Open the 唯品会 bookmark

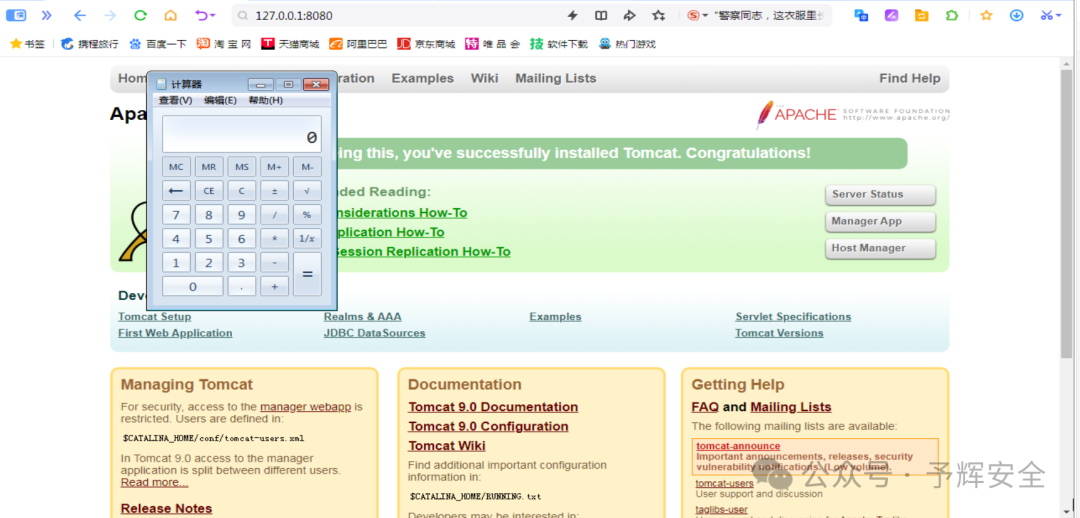(492, 44)
